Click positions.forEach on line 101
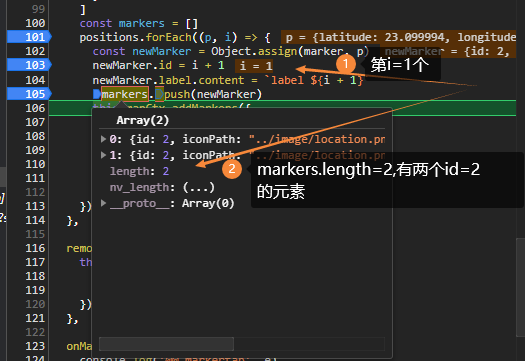 coord(135,37)
